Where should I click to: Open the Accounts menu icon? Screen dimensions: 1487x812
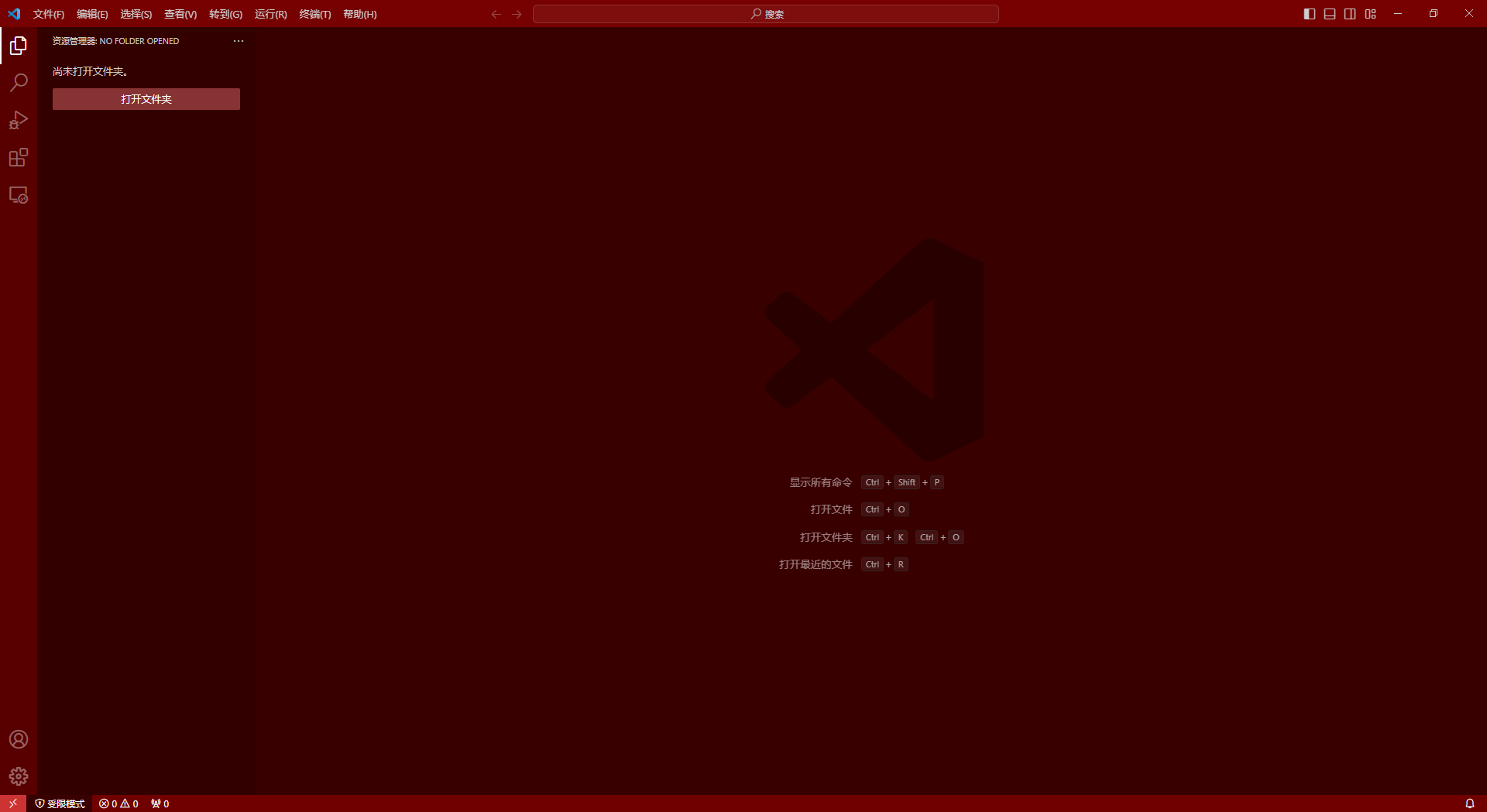click(x=19, y=739)
